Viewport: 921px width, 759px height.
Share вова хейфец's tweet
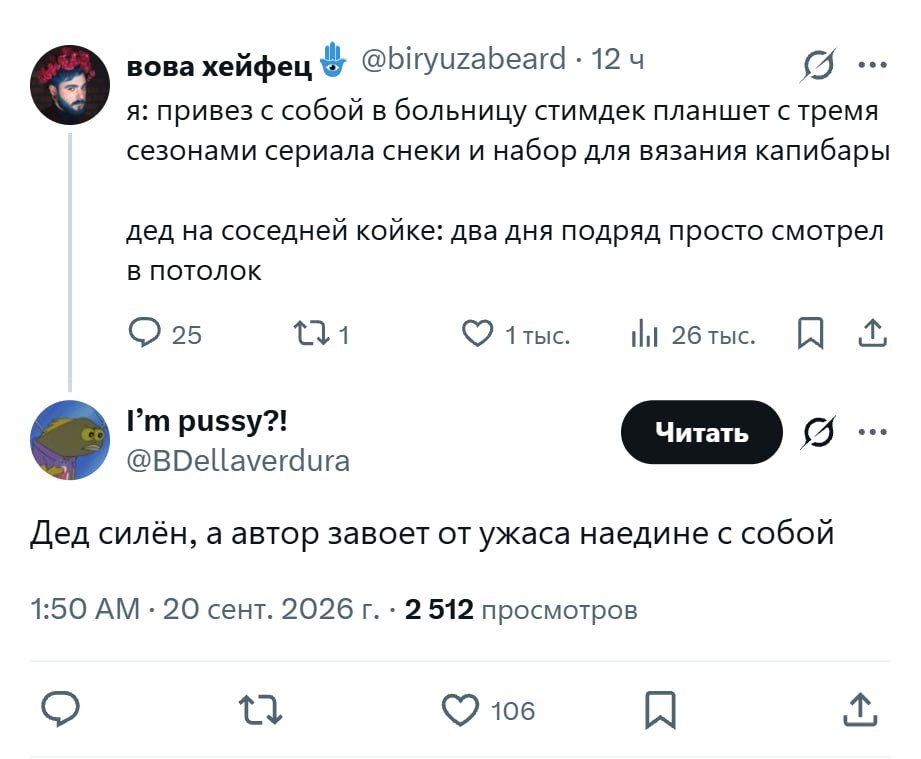point(872,334)
